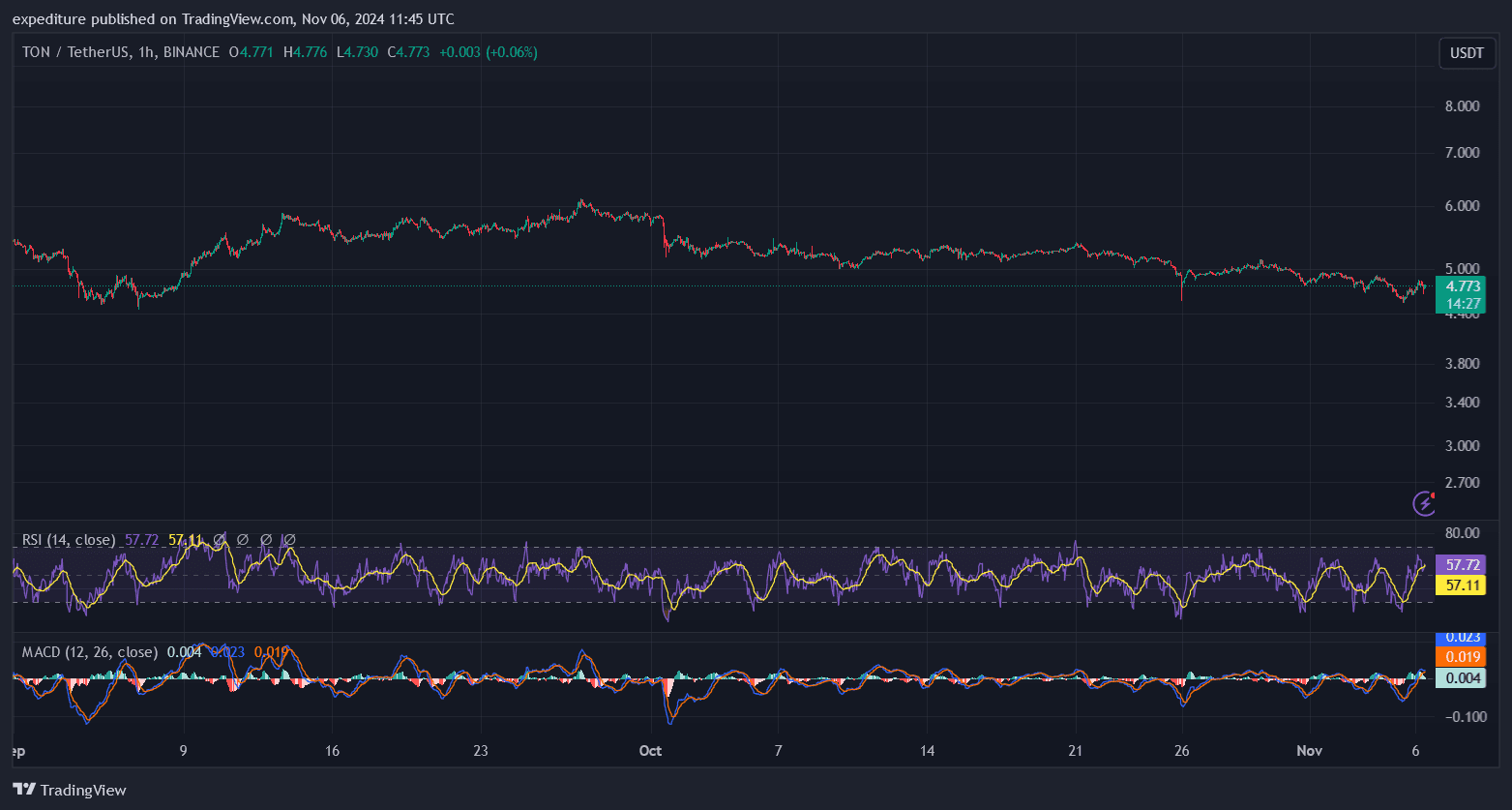Click the 80.00 level on RSI scale
1512x810 pixels.
[x=1461, y=533]
